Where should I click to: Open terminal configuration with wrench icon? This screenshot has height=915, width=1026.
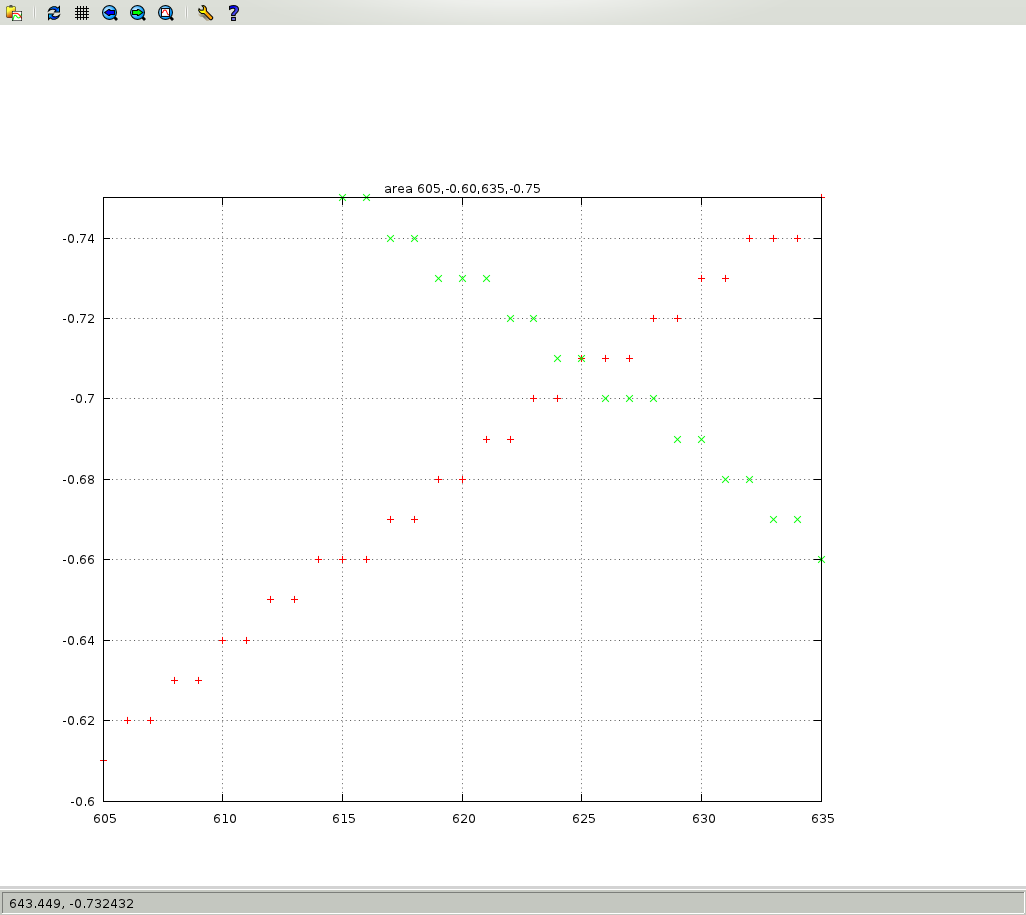tap(205, 13)
